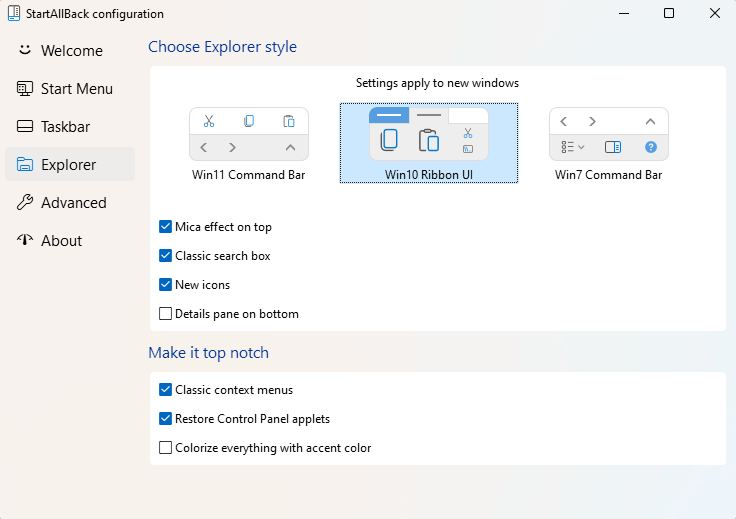Turn off New icons checkbox

[x=166, y=285]
